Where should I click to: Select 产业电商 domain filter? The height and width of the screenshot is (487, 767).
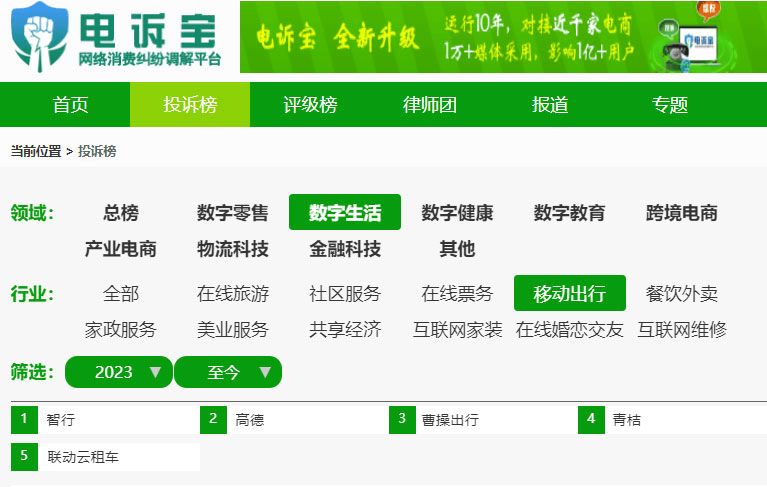121,249
